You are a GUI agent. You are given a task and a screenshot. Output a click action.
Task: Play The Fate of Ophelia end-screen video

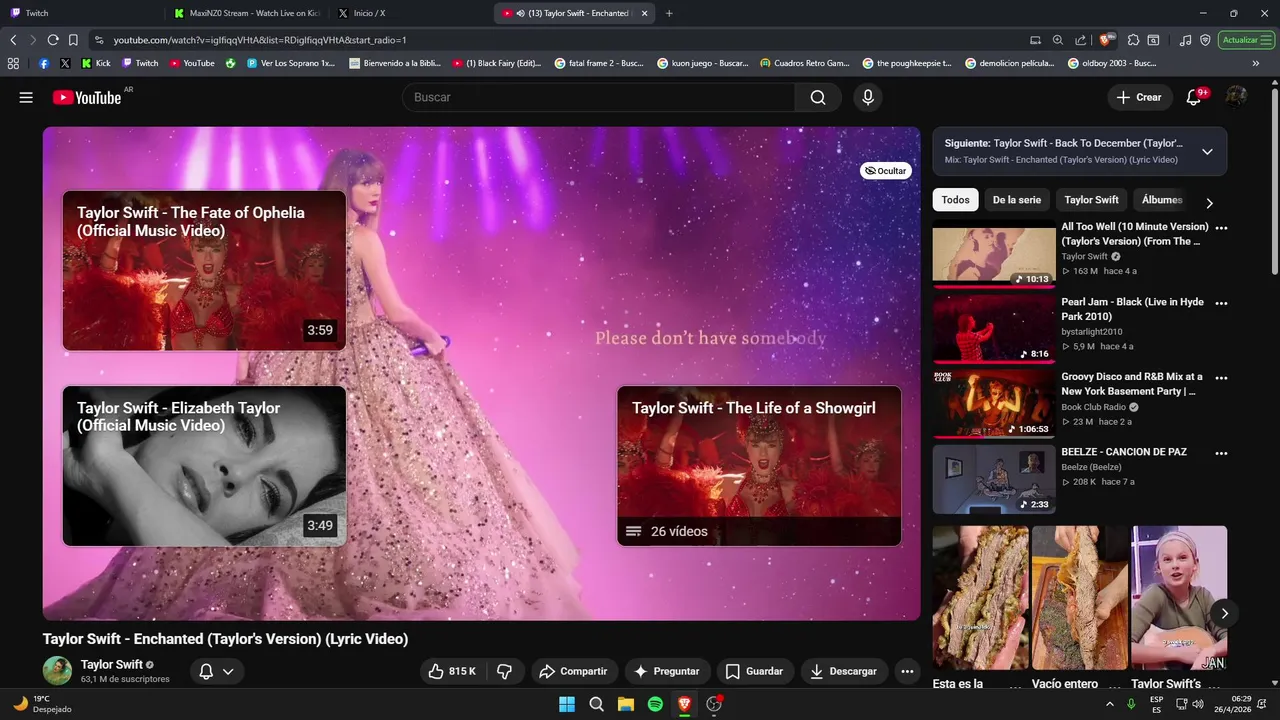point(204,271)
